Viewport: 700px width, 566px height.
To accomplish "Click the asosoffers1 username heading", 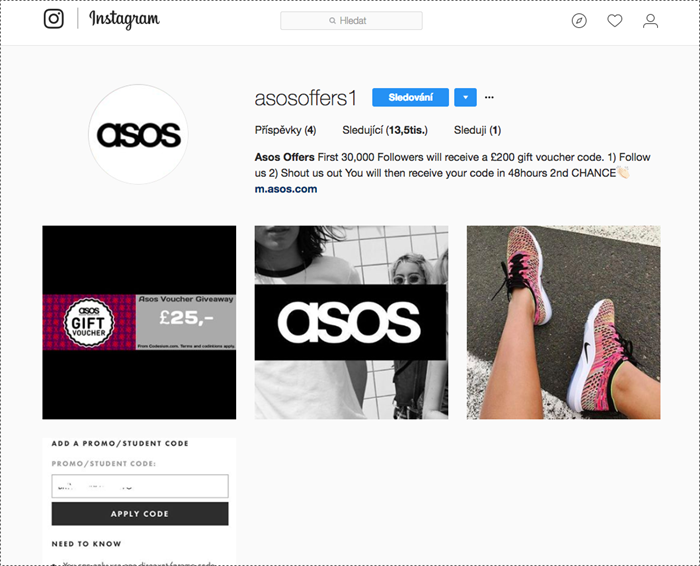I will [306, 98].
